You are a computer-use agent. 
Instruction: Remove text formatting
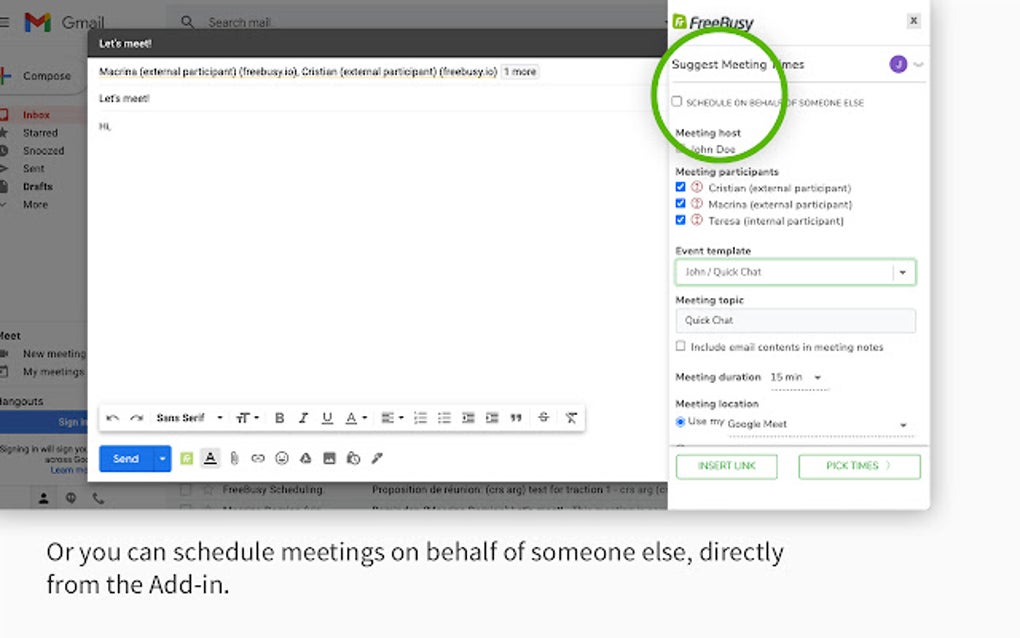point(570,418)
